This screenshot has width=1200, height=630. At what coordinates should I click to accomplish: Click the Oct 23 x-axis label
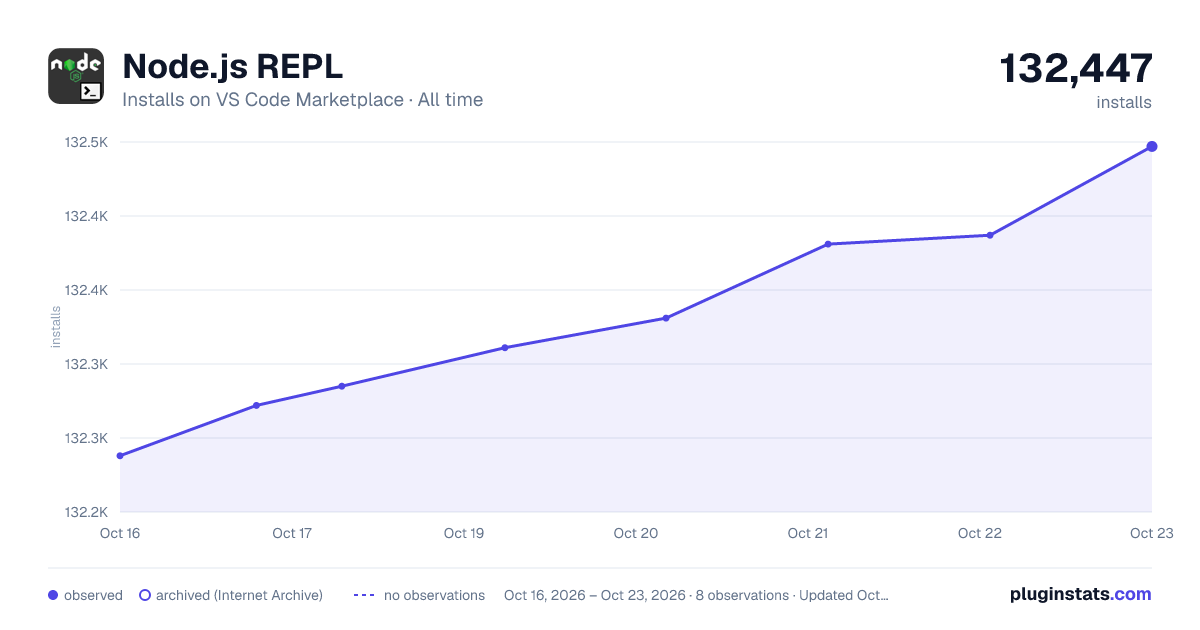click(x=1151, y=533)
